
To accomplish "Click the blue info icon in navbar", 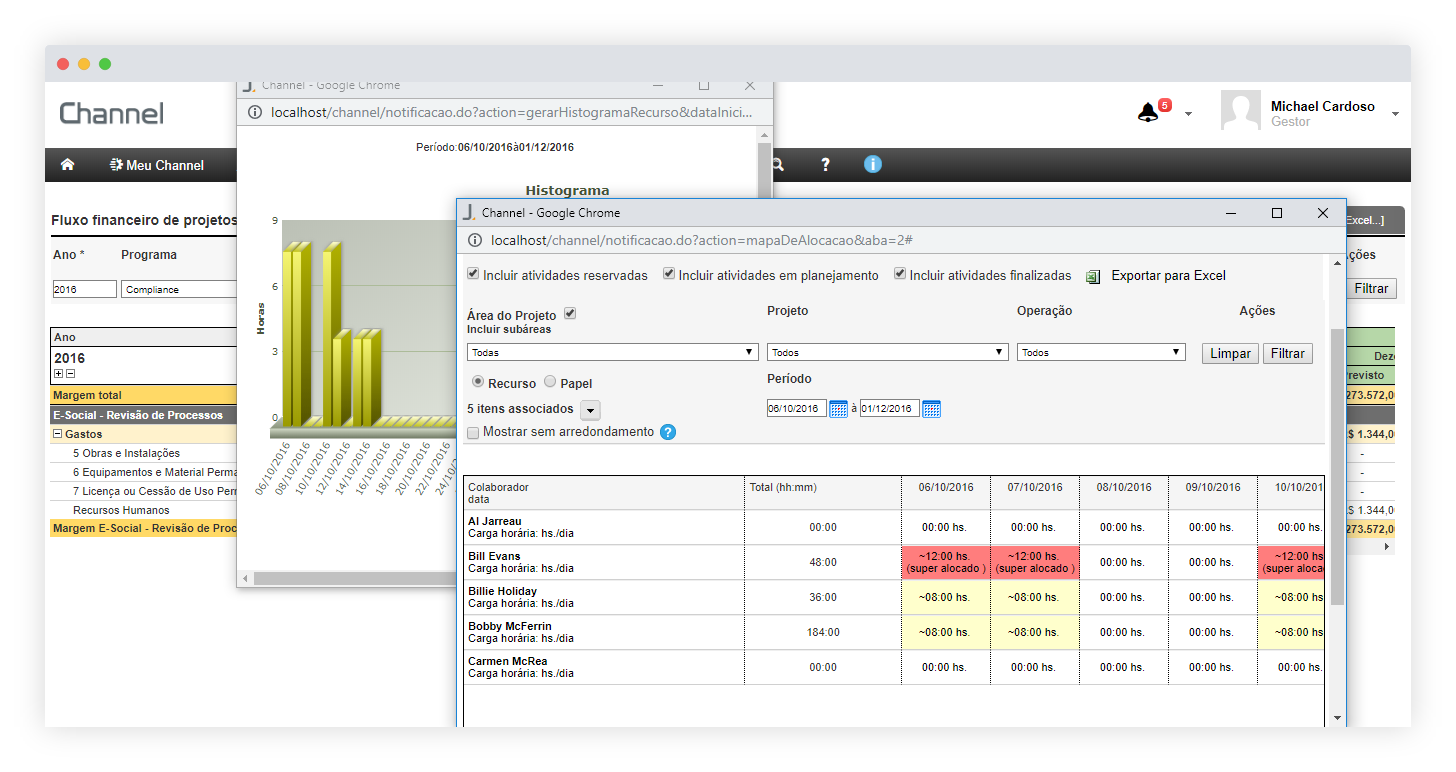I will (872, 165).
